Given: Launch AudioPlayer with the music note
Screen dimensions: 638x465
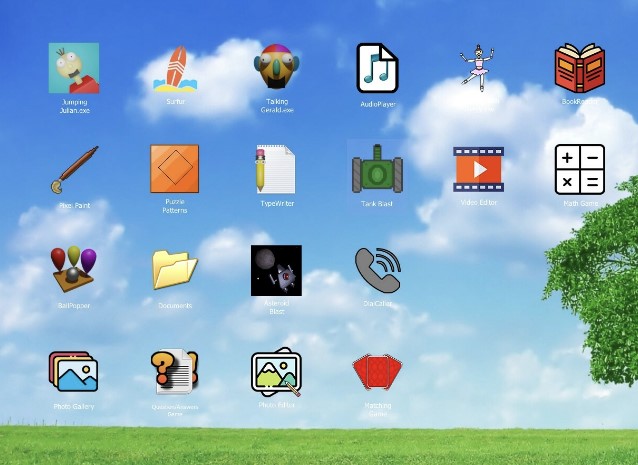Looking at the screenshot, I should (x=378, y=68).
